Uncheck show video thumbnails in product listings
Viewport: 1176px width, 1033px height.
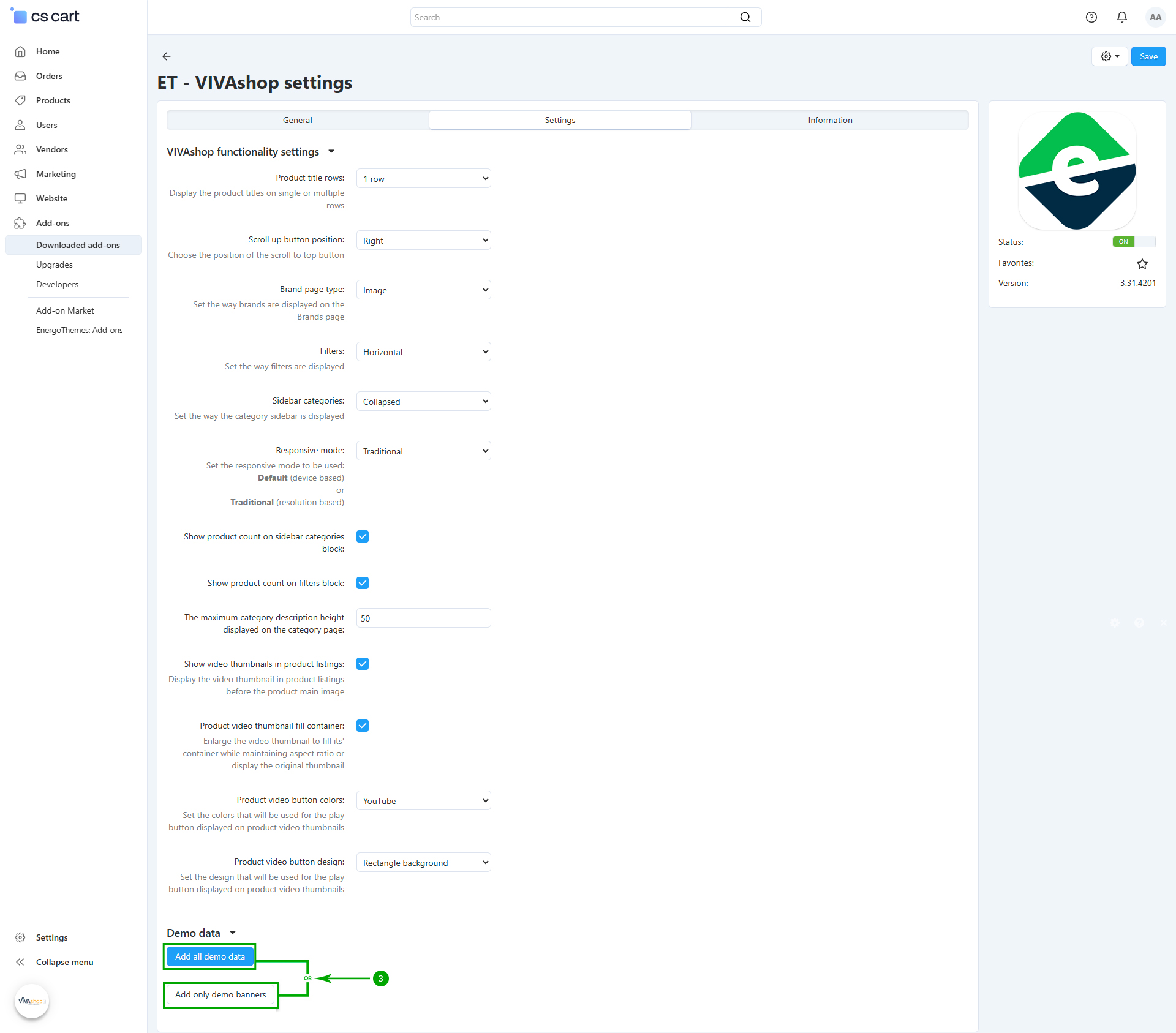pos(363,664)
